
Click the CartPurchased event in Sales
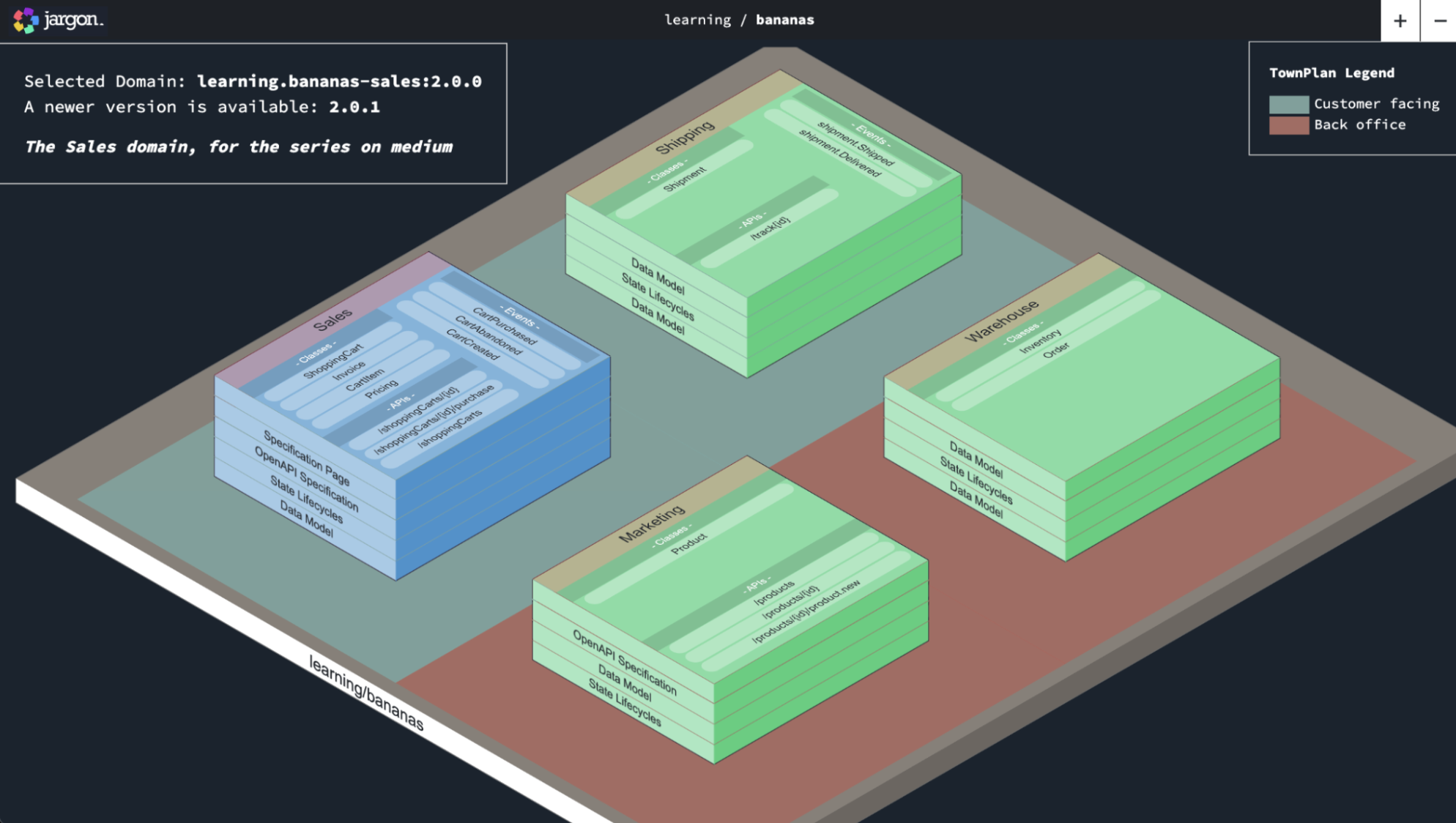point(504,326)
